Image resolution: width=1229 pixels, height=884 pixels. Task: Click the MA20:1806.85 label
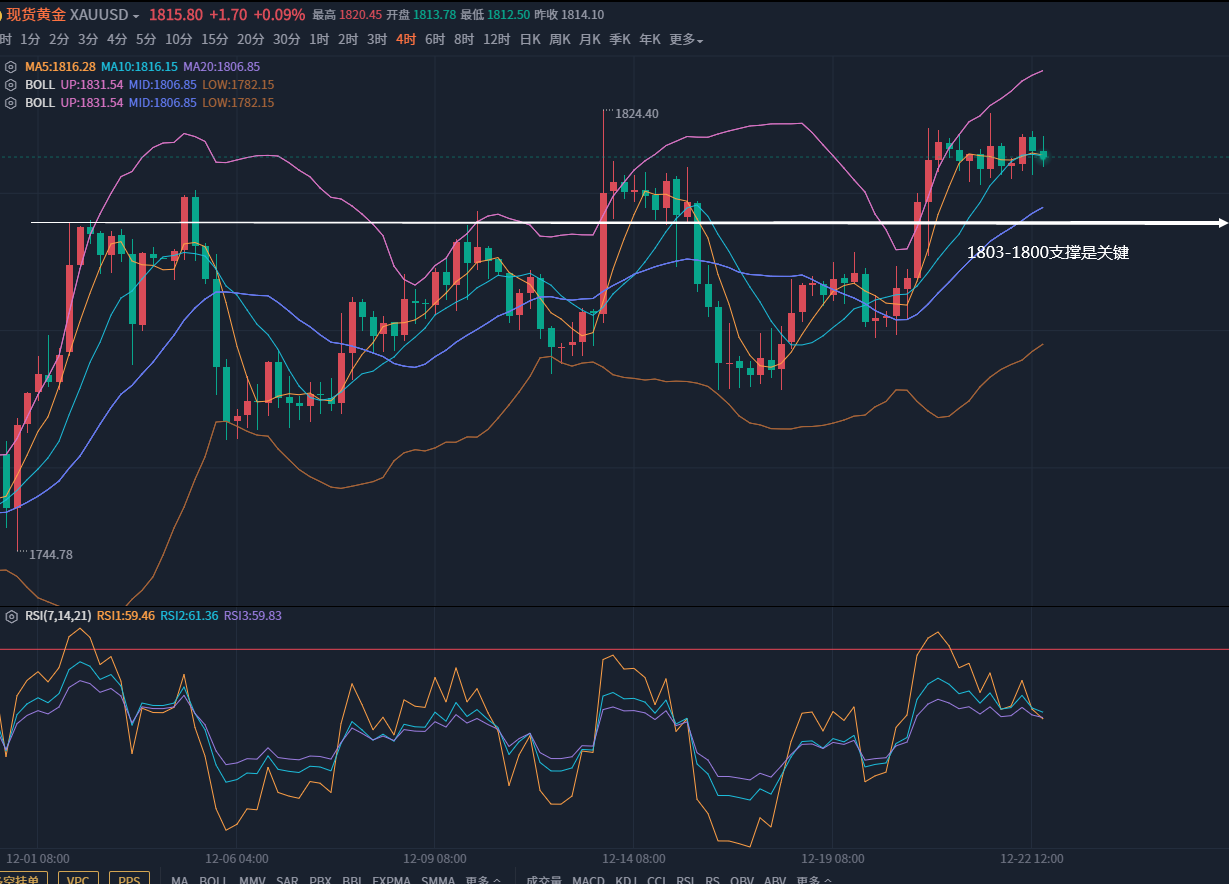coord(221,66)
